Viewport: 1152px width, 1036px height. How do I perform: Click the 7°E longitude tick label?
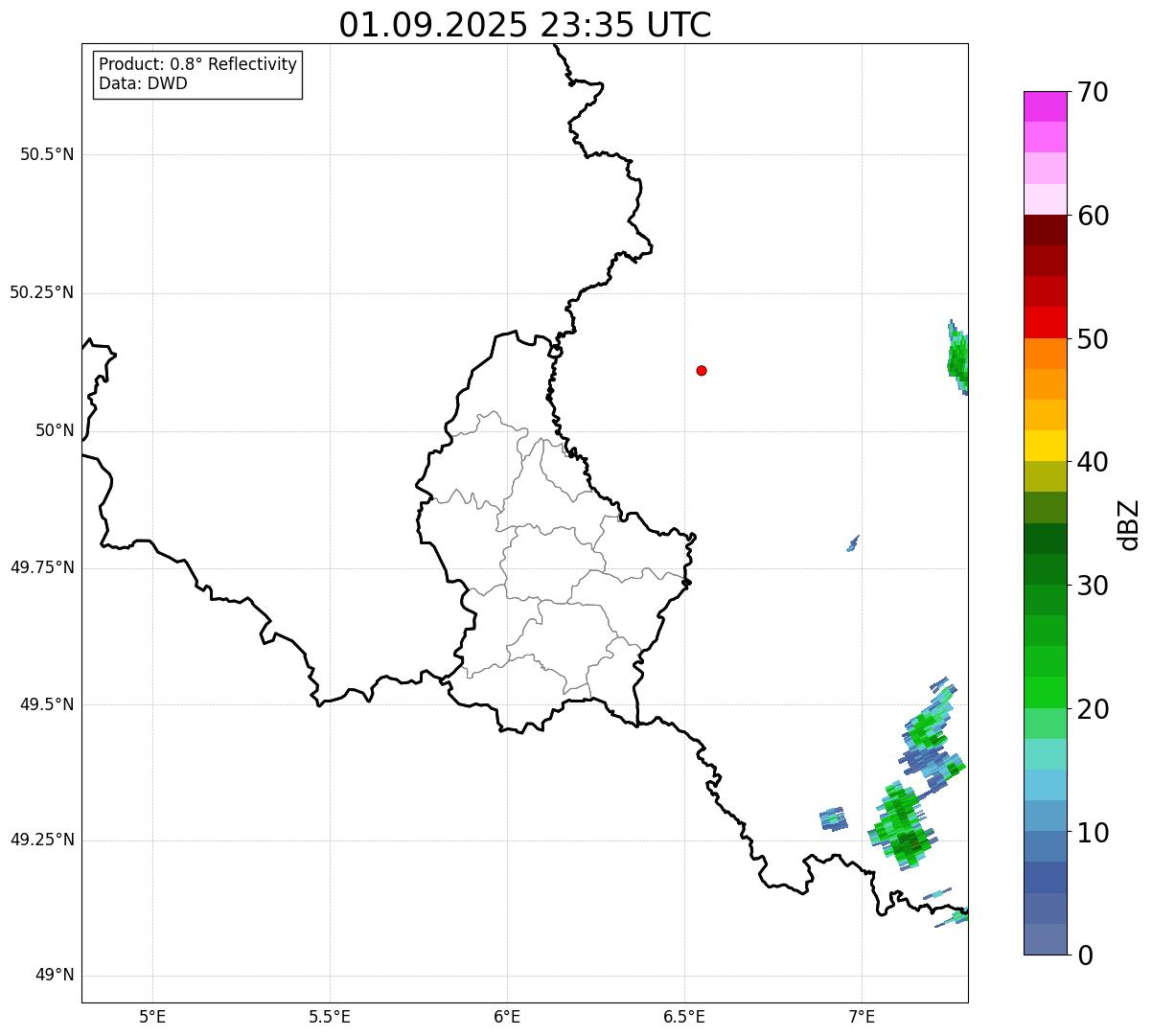862,1016
